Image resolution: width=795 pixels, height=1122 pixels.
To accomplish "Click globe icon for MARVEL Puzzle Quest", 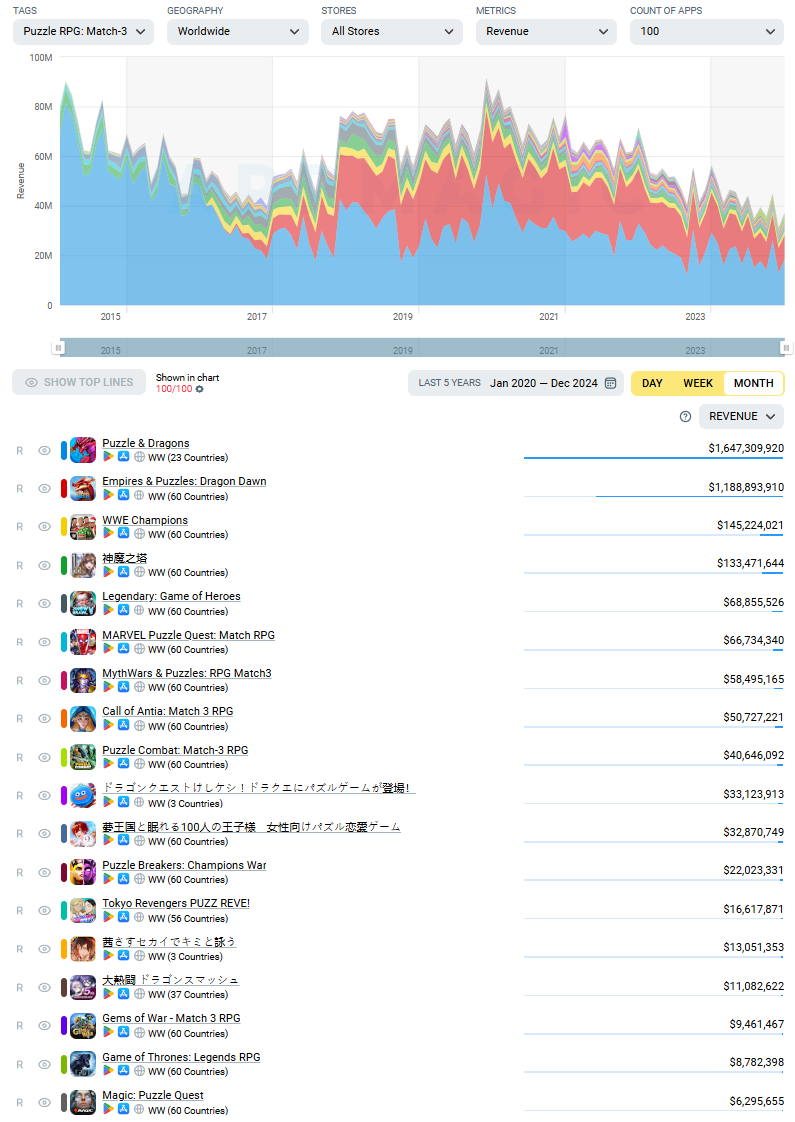I will click(139, 648).
